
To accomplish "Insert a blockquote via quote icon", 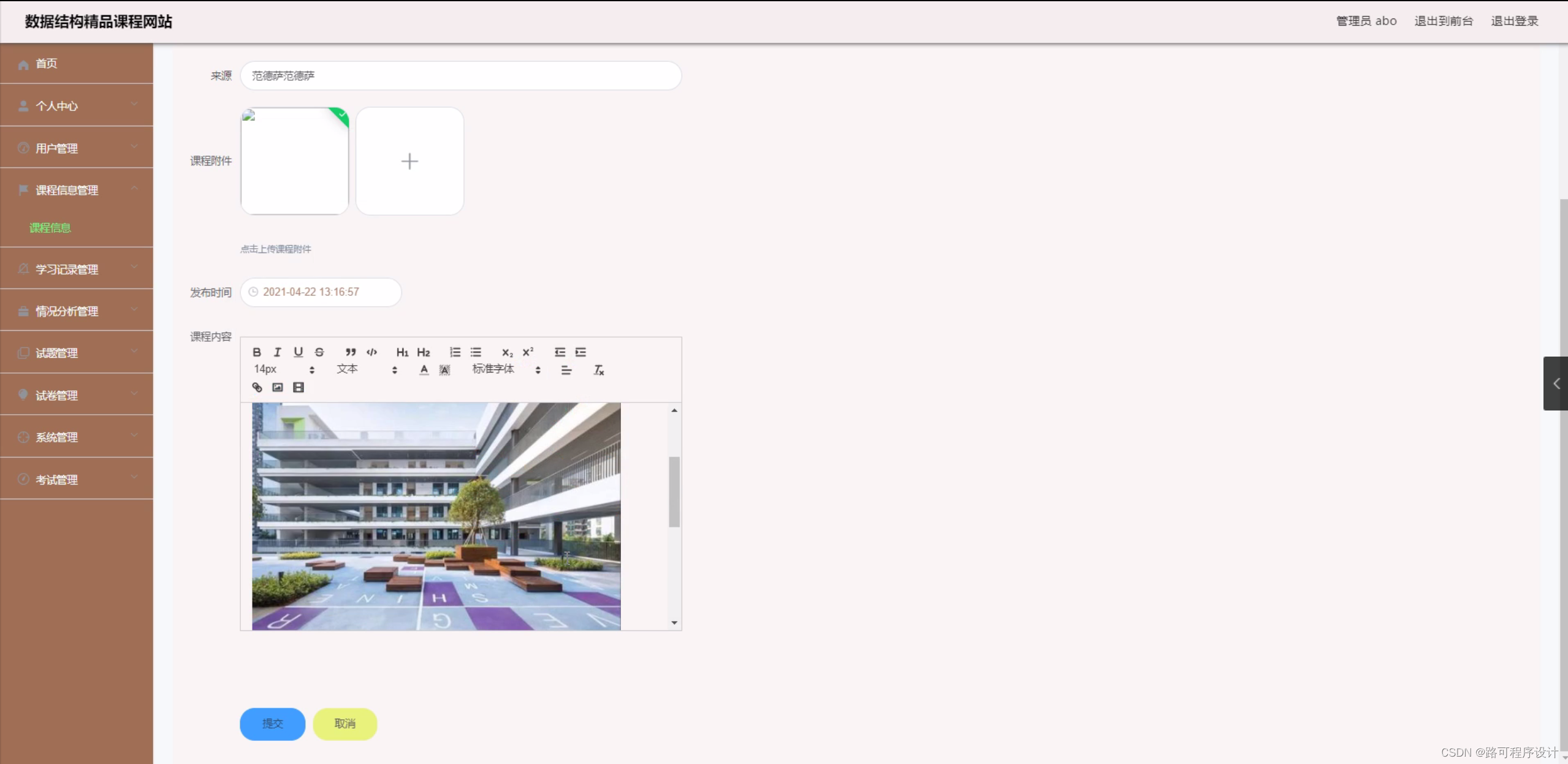I will (351, 352).
